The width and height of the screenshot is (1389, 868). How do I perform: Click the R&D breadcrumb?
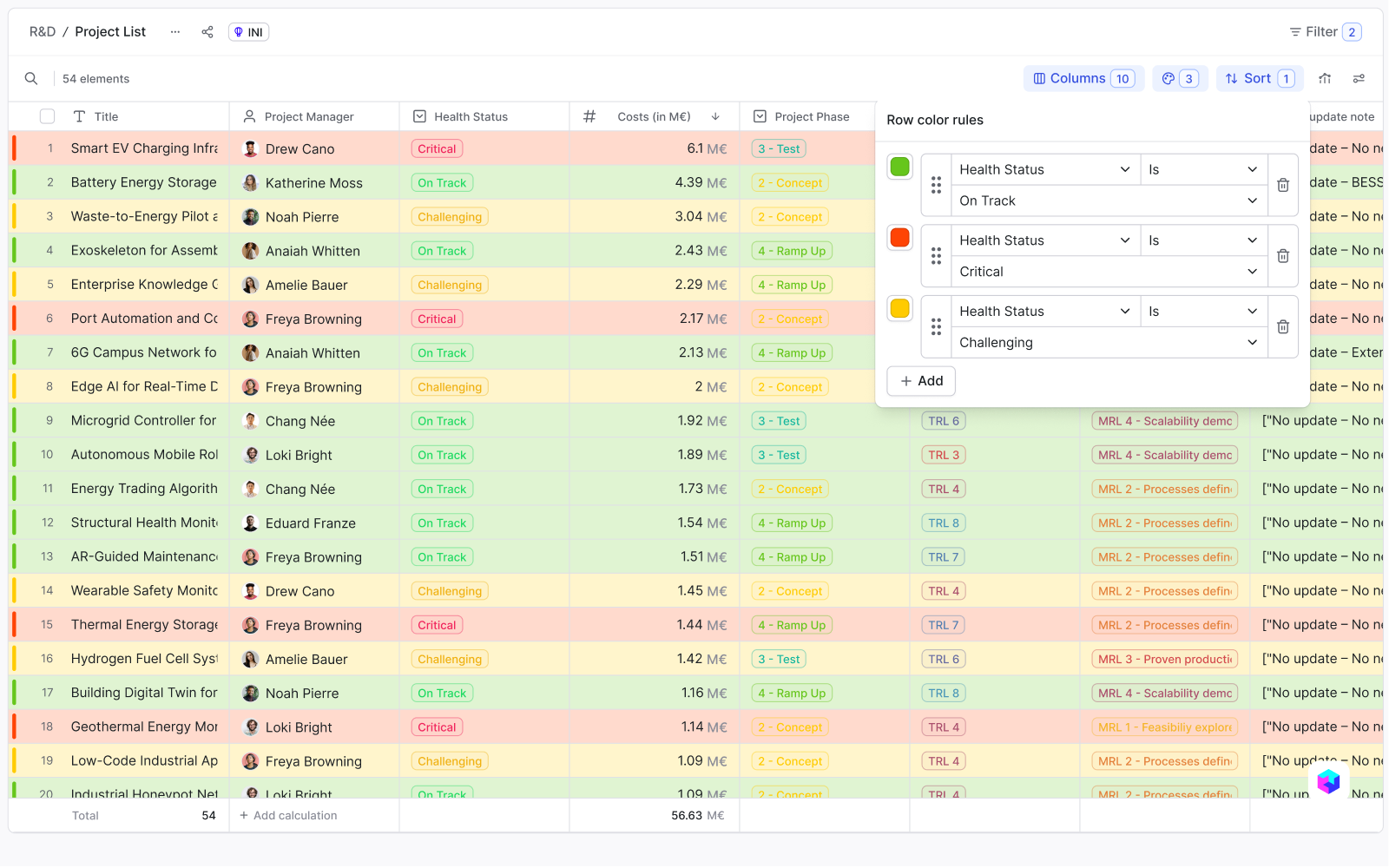click(43, 32)
